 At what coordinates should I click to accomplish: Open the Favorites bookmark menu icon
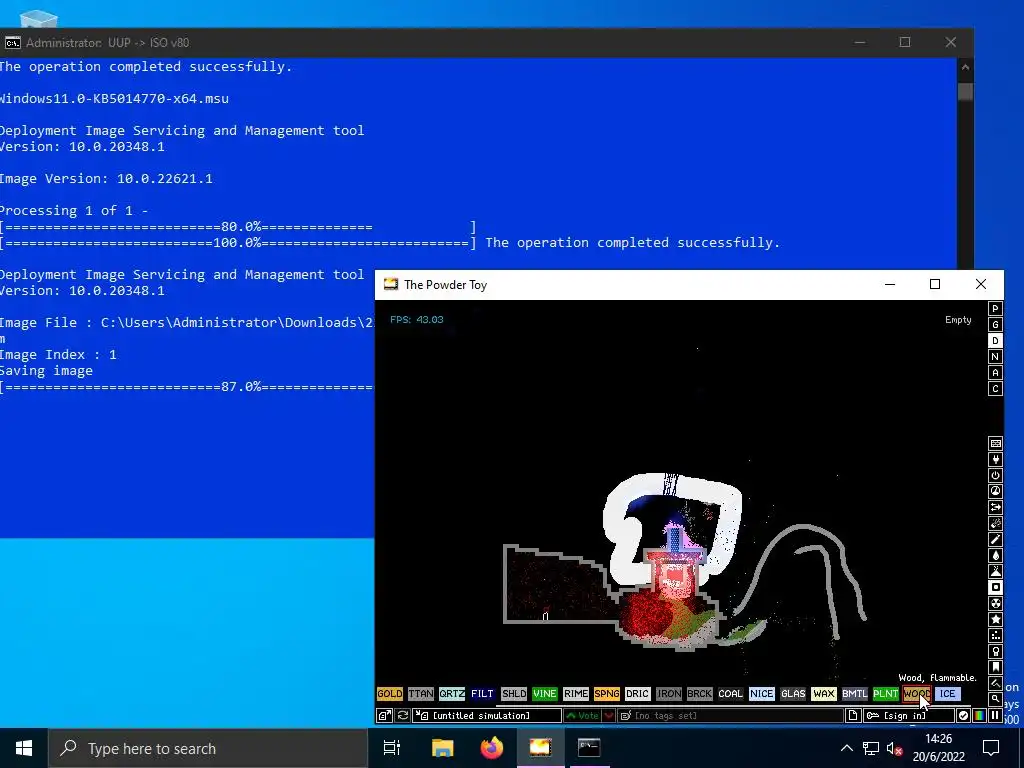[995, 667]
